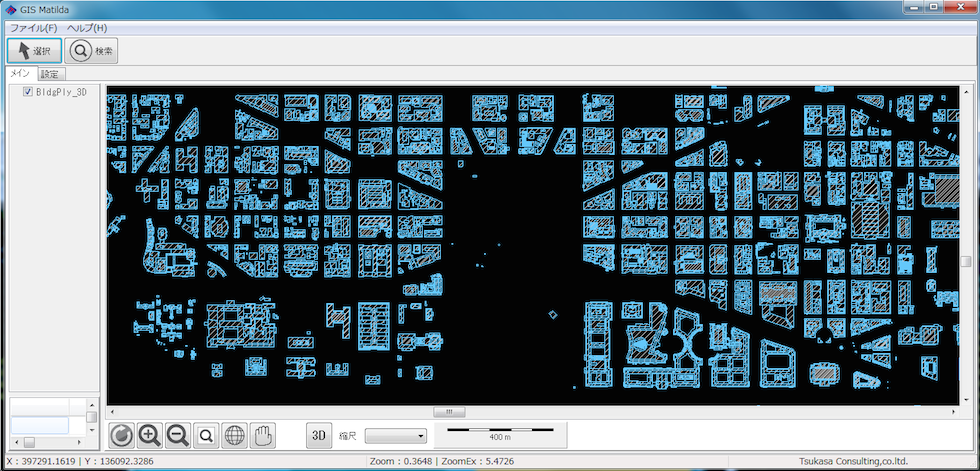Click the GIS Matilda title bar app icon
The height and width of the screenshot is (471, 980).
(x=11, y=9)
